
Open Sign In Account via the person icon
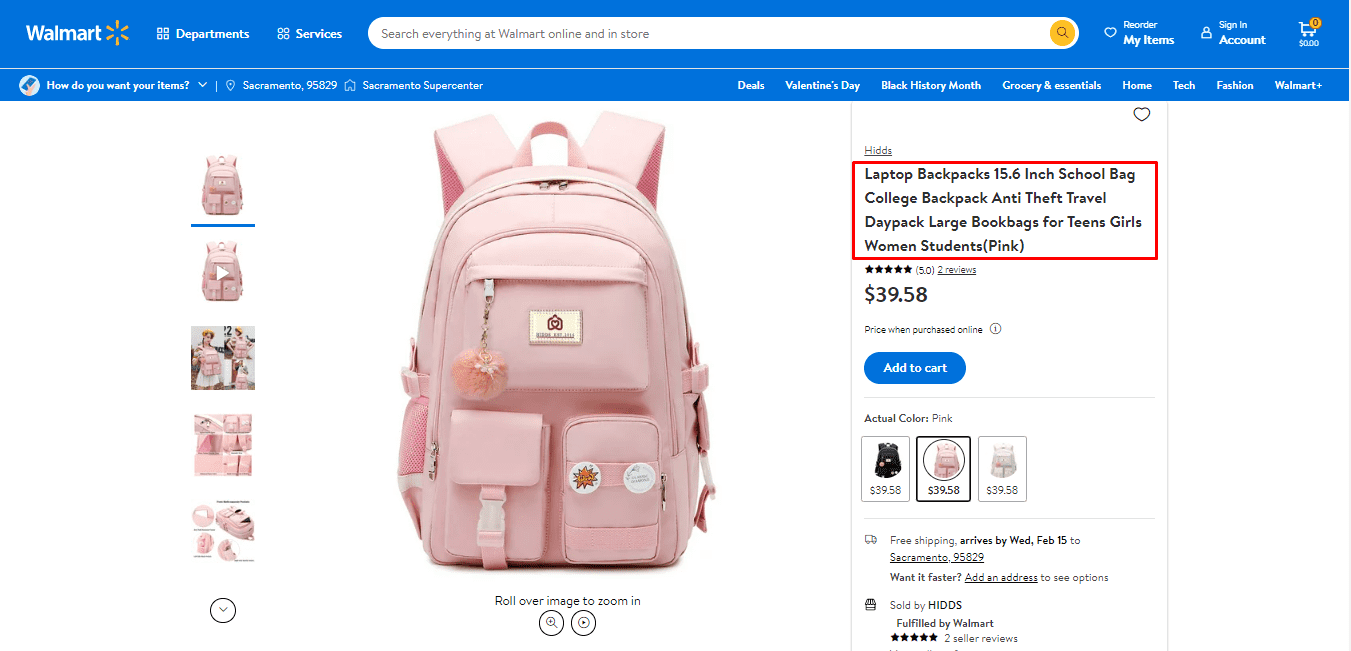point(1209,32)
